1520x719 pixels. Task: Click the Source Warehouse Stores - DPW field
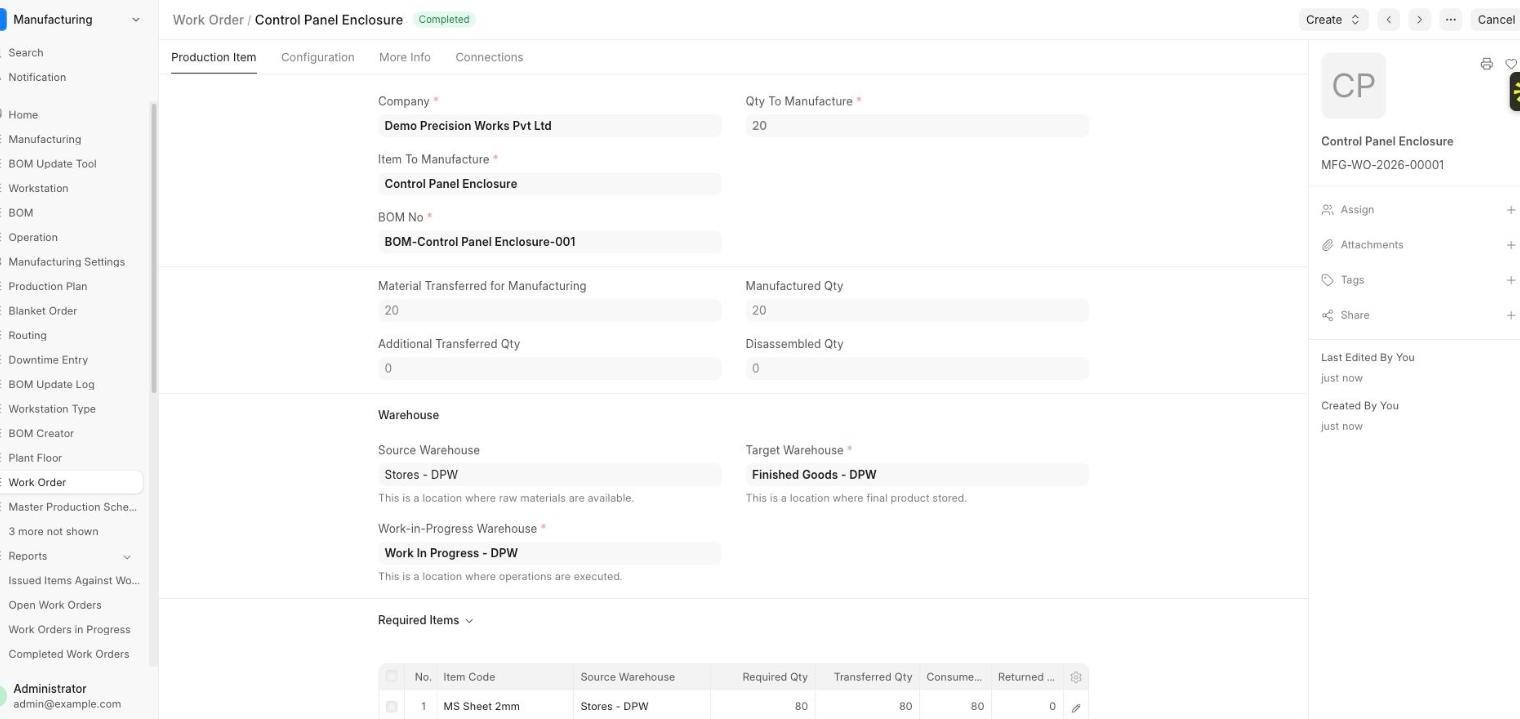point(549,475)
